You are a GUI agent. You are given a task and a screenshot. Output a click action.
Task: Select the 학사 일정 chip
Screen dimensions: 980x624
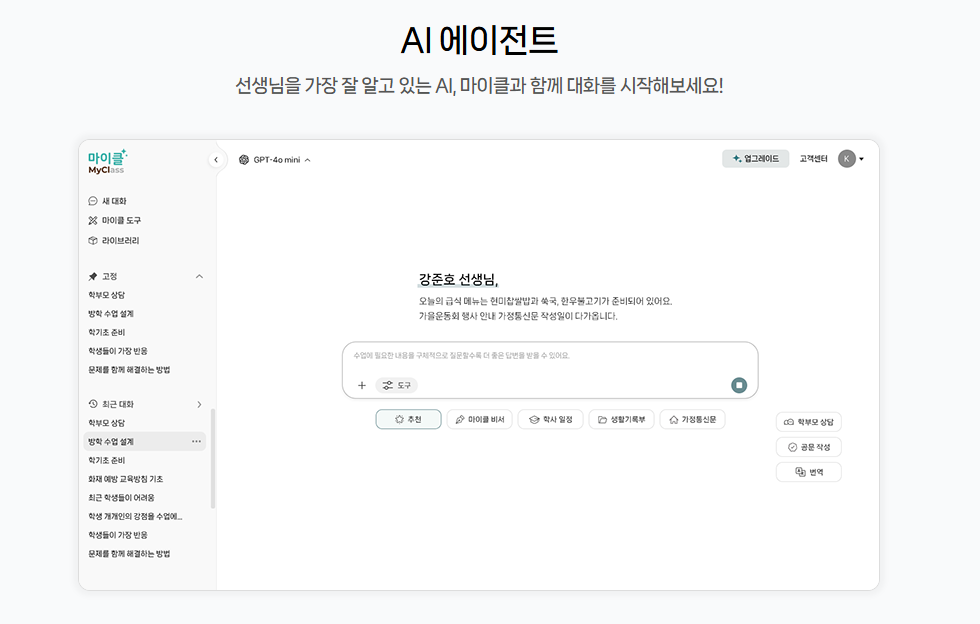550,420
